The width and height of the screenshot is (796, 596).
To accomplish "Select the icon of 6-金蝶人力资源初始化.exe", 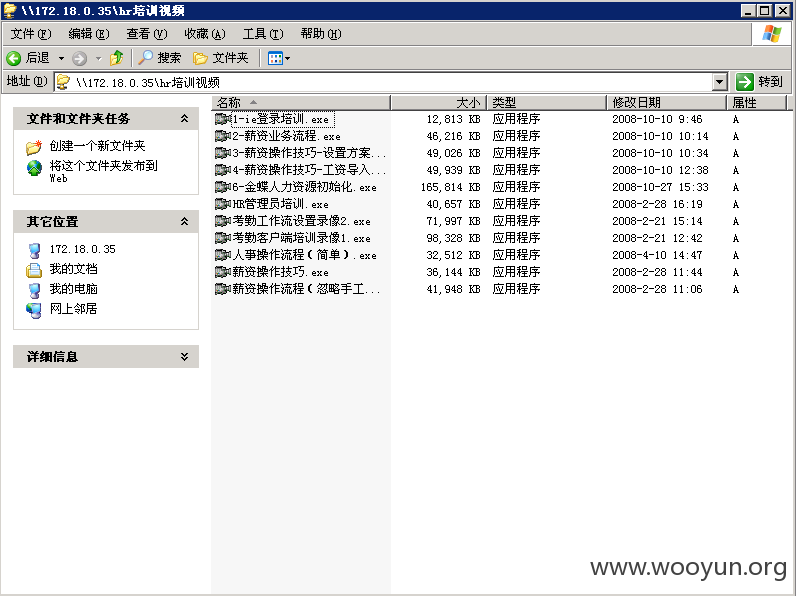I will 222,187.
